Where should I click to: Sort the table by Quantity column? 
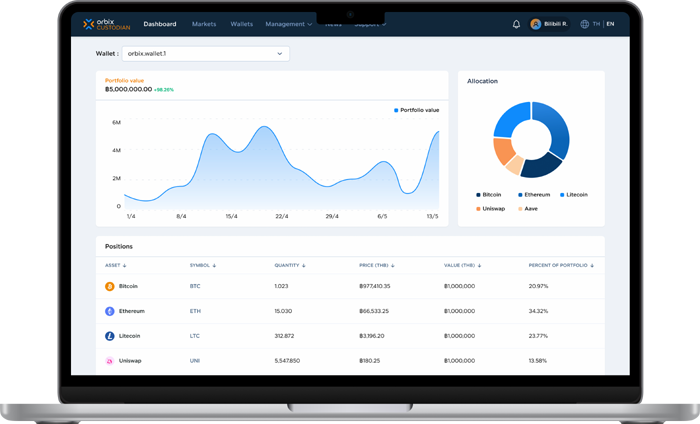(x=290, y=265)
